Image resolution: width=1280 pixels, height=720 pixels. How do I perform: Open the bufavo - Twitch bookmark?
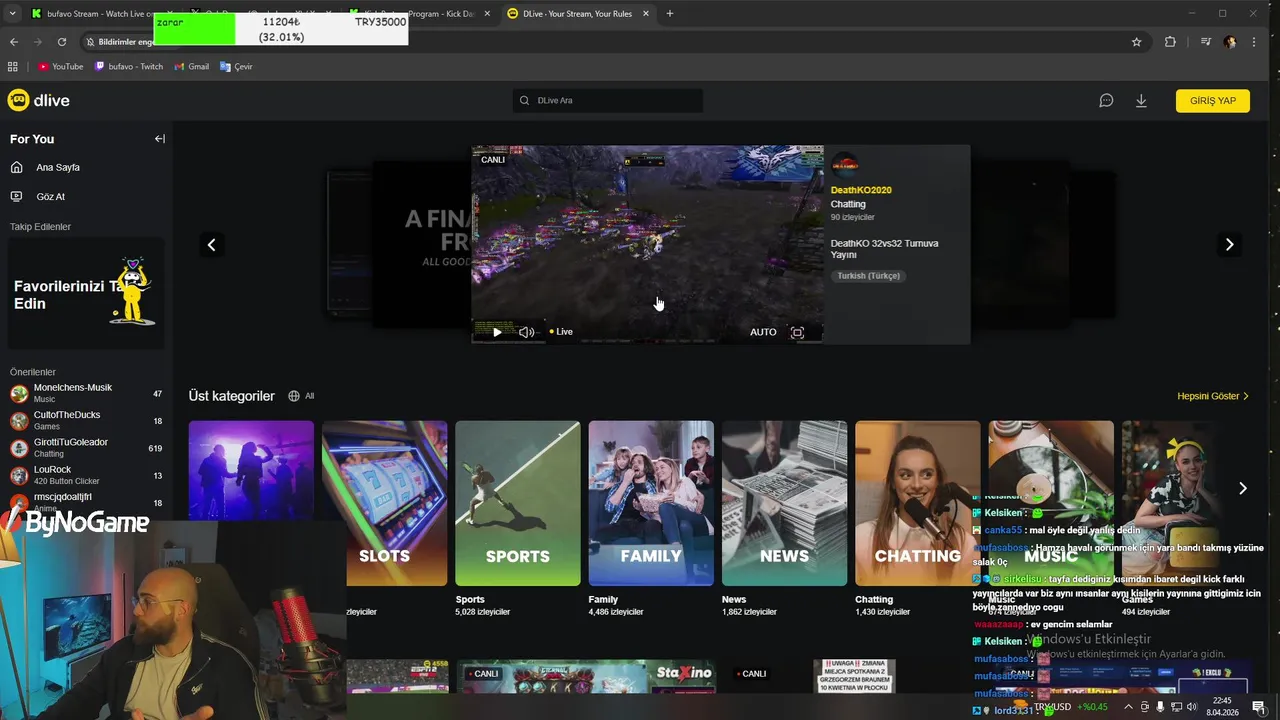(129, 67)
